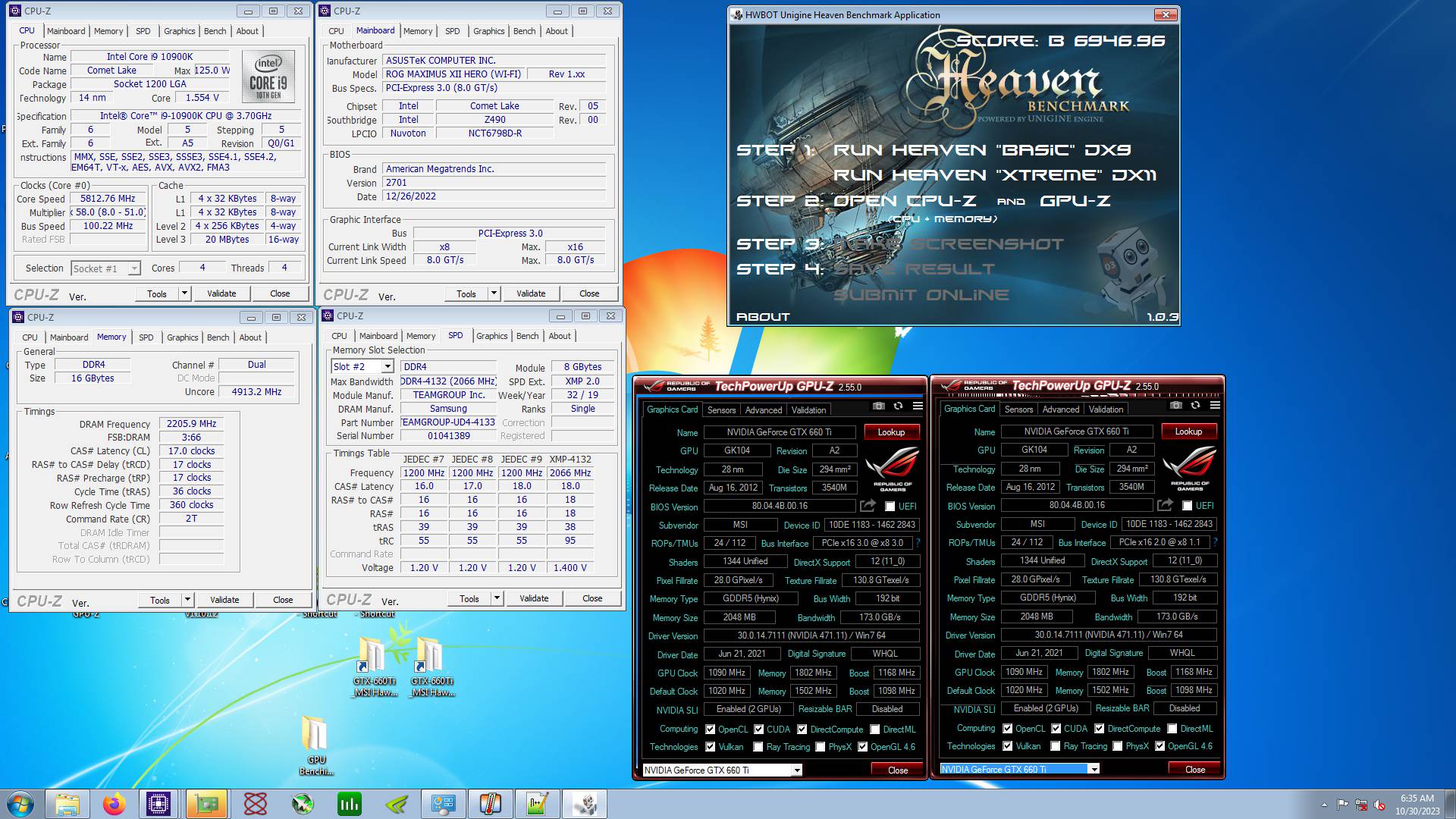Toggle the DirectML checkbox in left GPU-Z

(875, 730)
